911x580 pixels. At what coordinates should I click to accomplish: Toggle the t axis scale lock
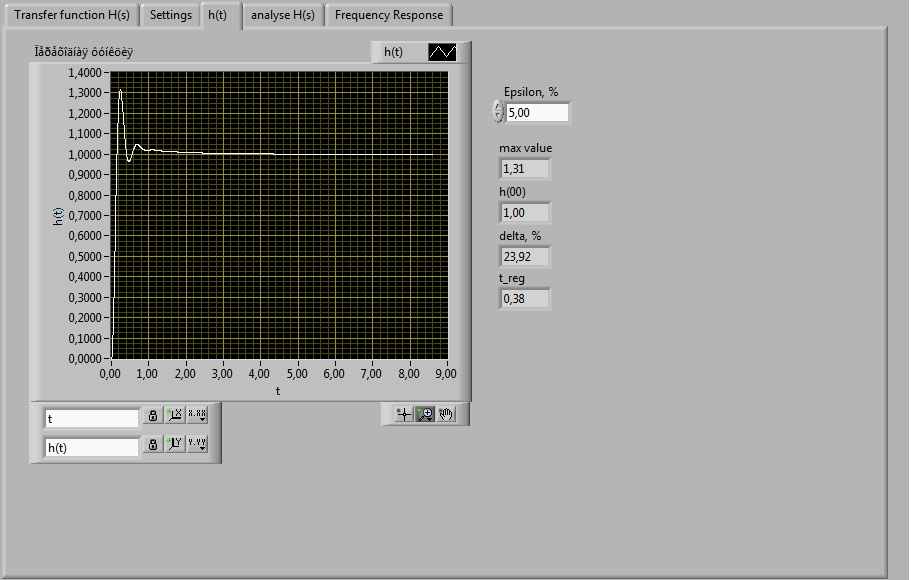[x=153, y=416]
